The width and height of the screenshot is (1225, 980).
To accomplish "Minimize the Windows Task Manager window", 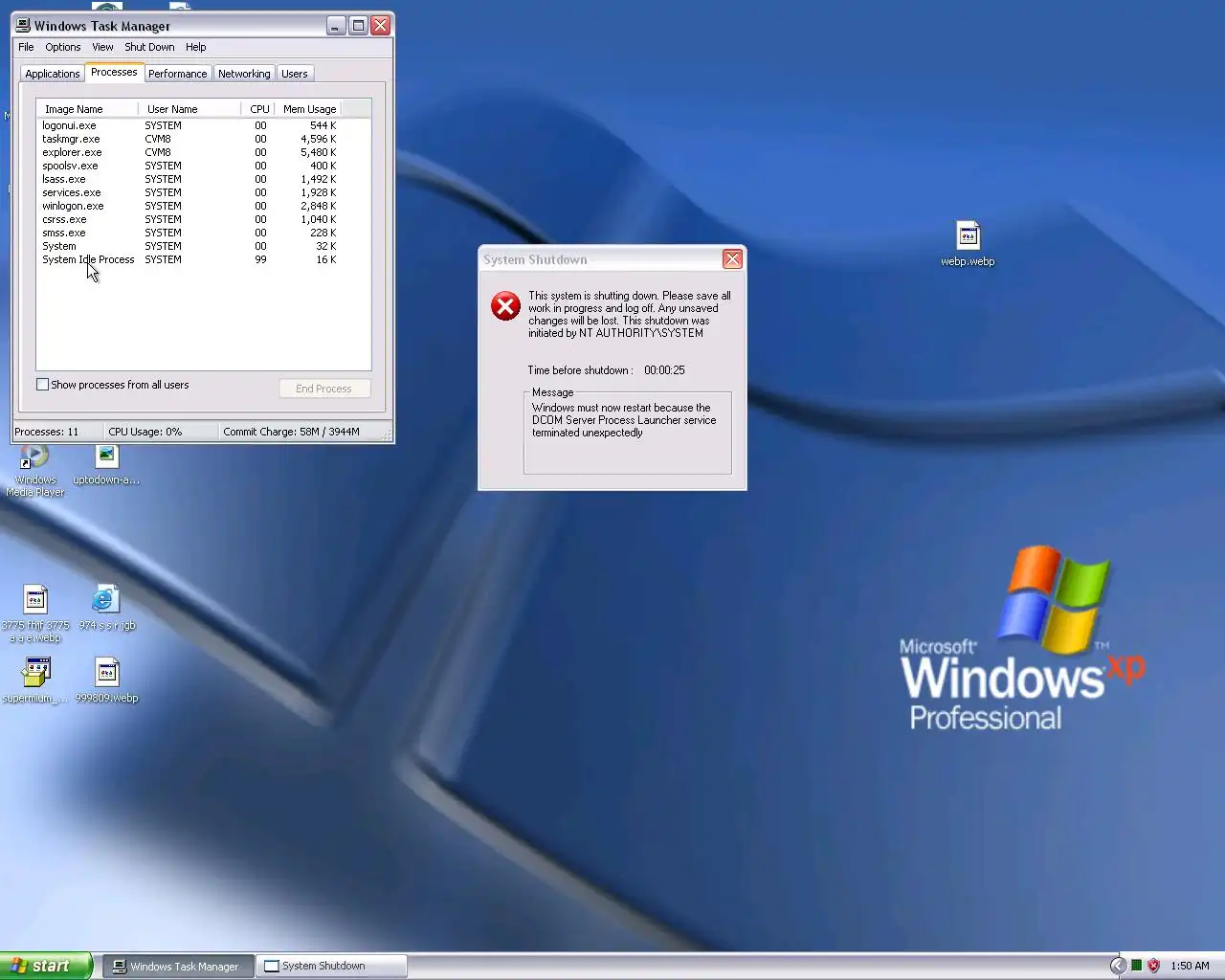I will (335, 26).
